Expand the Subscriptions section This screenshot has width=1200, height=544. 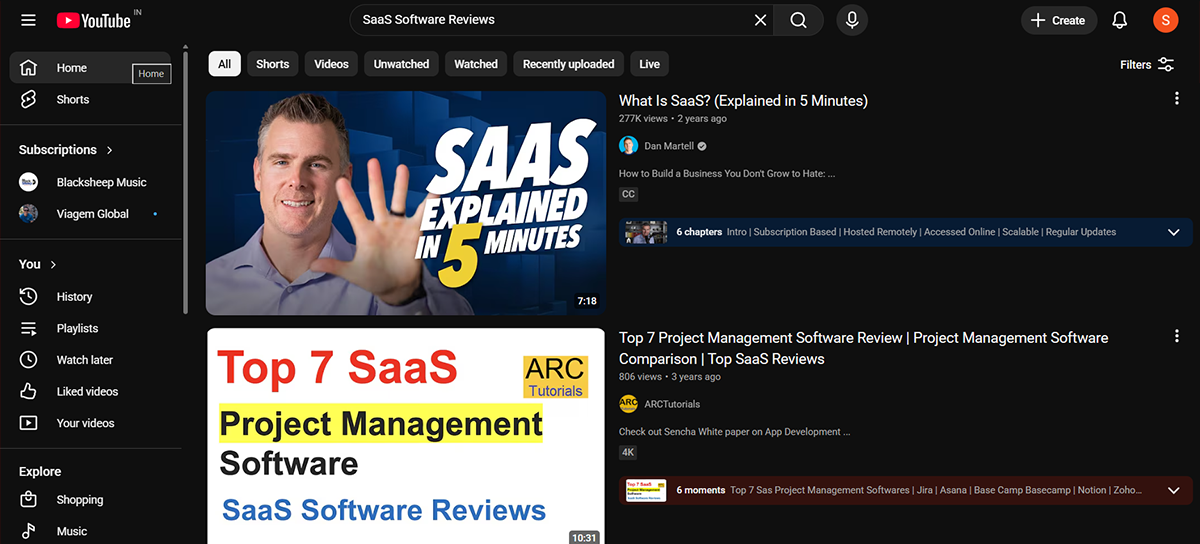[x=66, y=150]
